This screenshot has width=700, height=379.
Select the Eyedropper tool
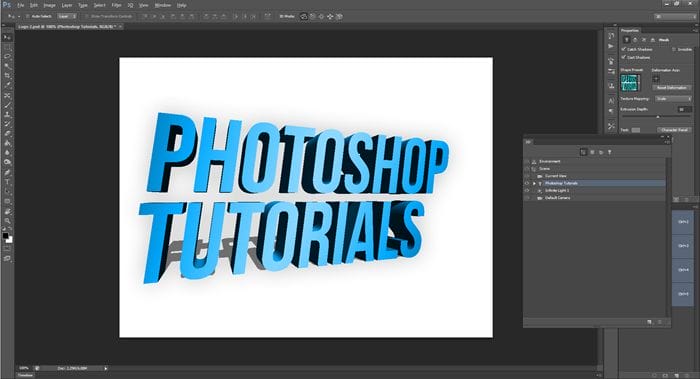click(7, 85)
